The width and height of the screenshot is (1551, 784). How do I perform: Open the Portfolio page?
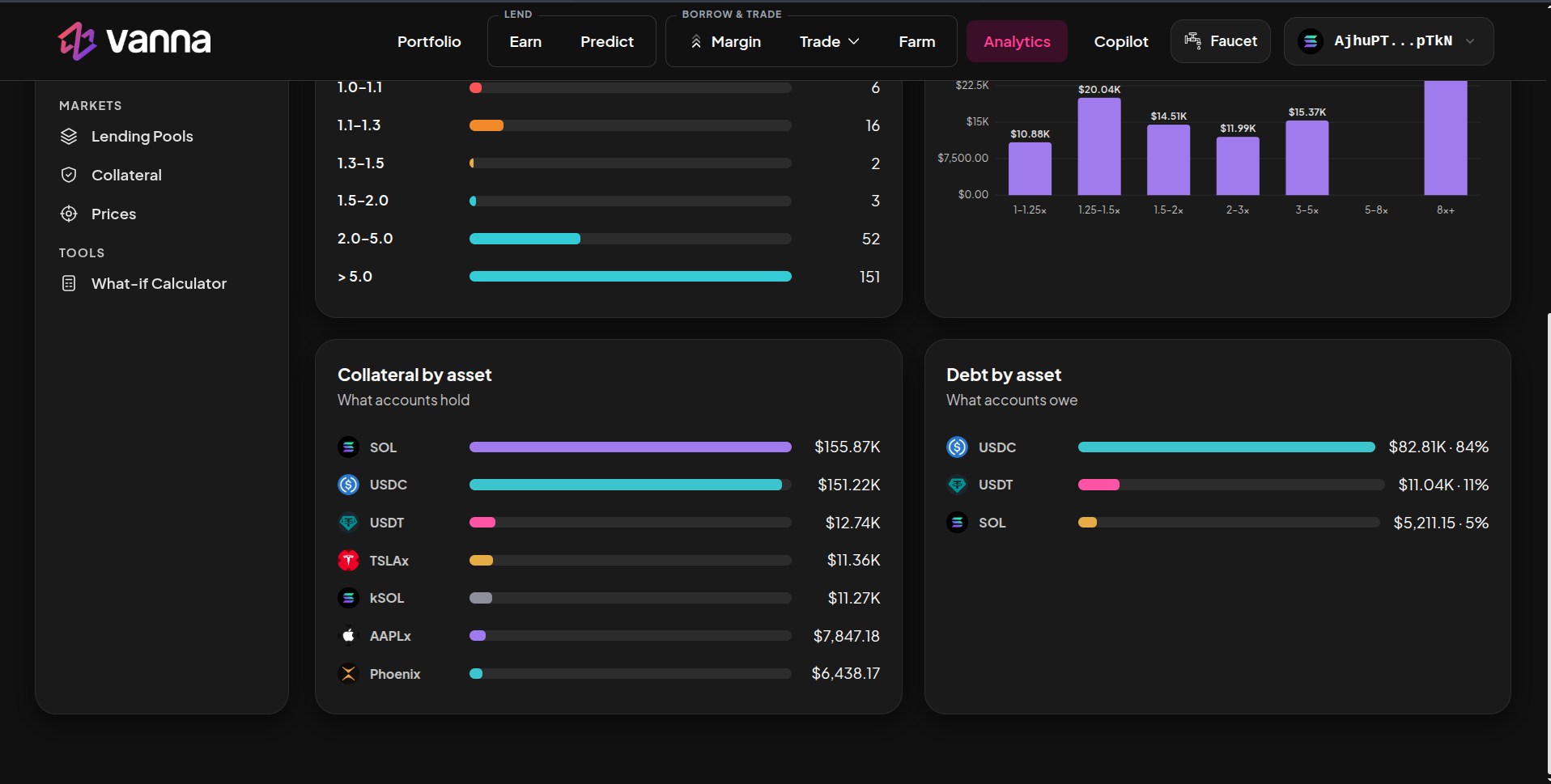pyautogui.click(x=429, y=41)
